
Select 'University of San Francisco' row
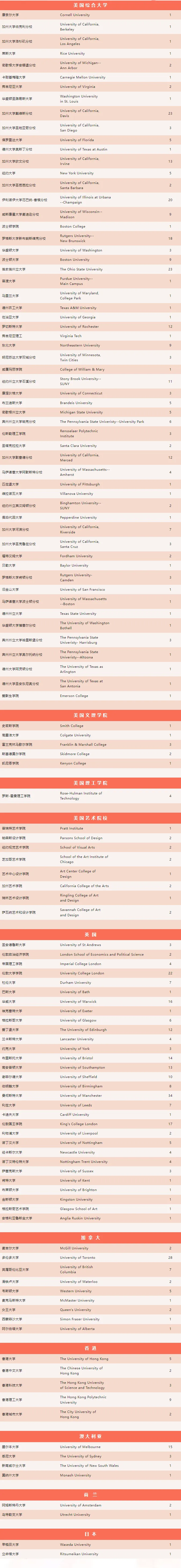point(90,589)
